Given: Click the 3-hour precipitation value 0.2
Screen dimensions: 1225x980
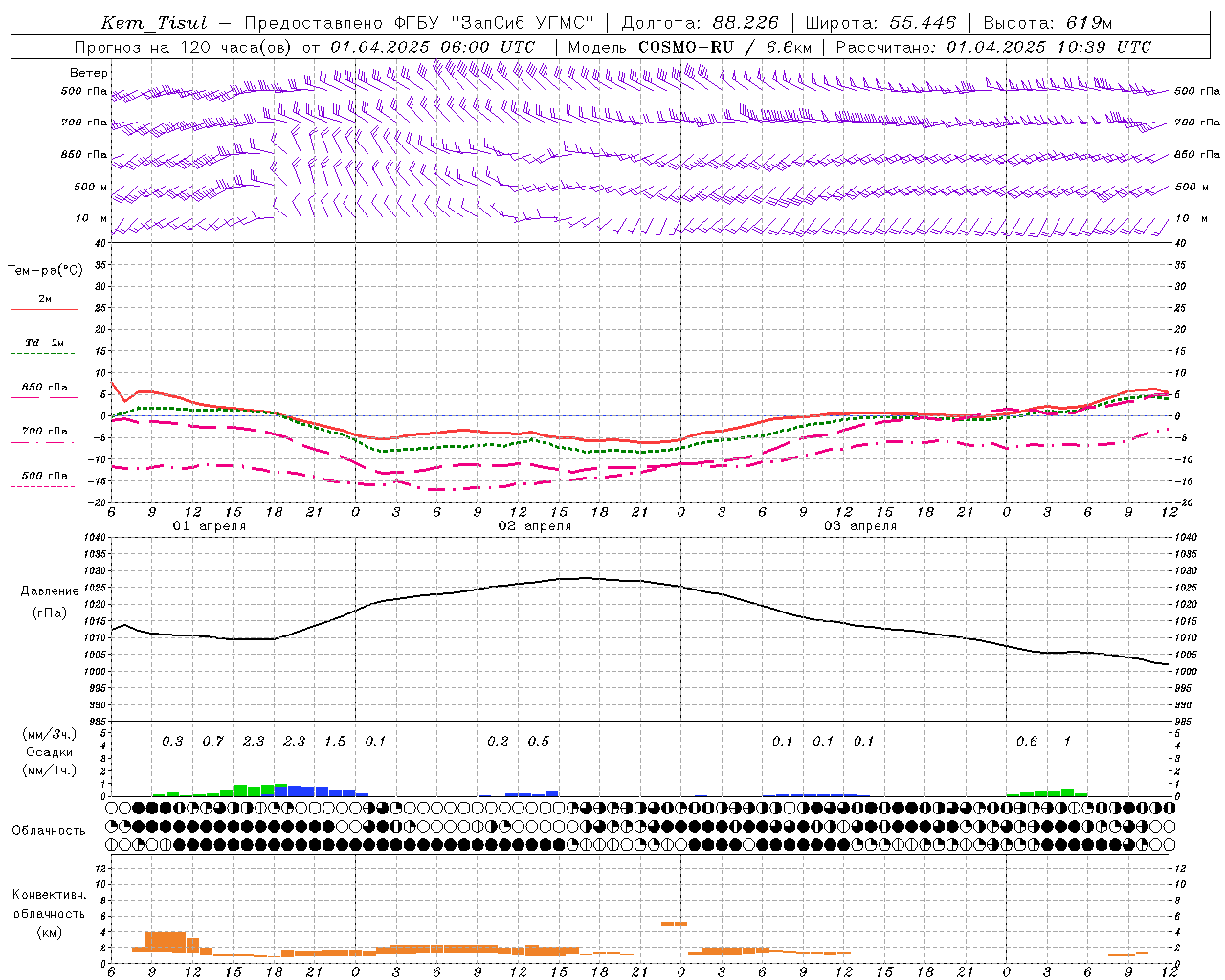Looking at the screenshot, I should pos(498,742).
